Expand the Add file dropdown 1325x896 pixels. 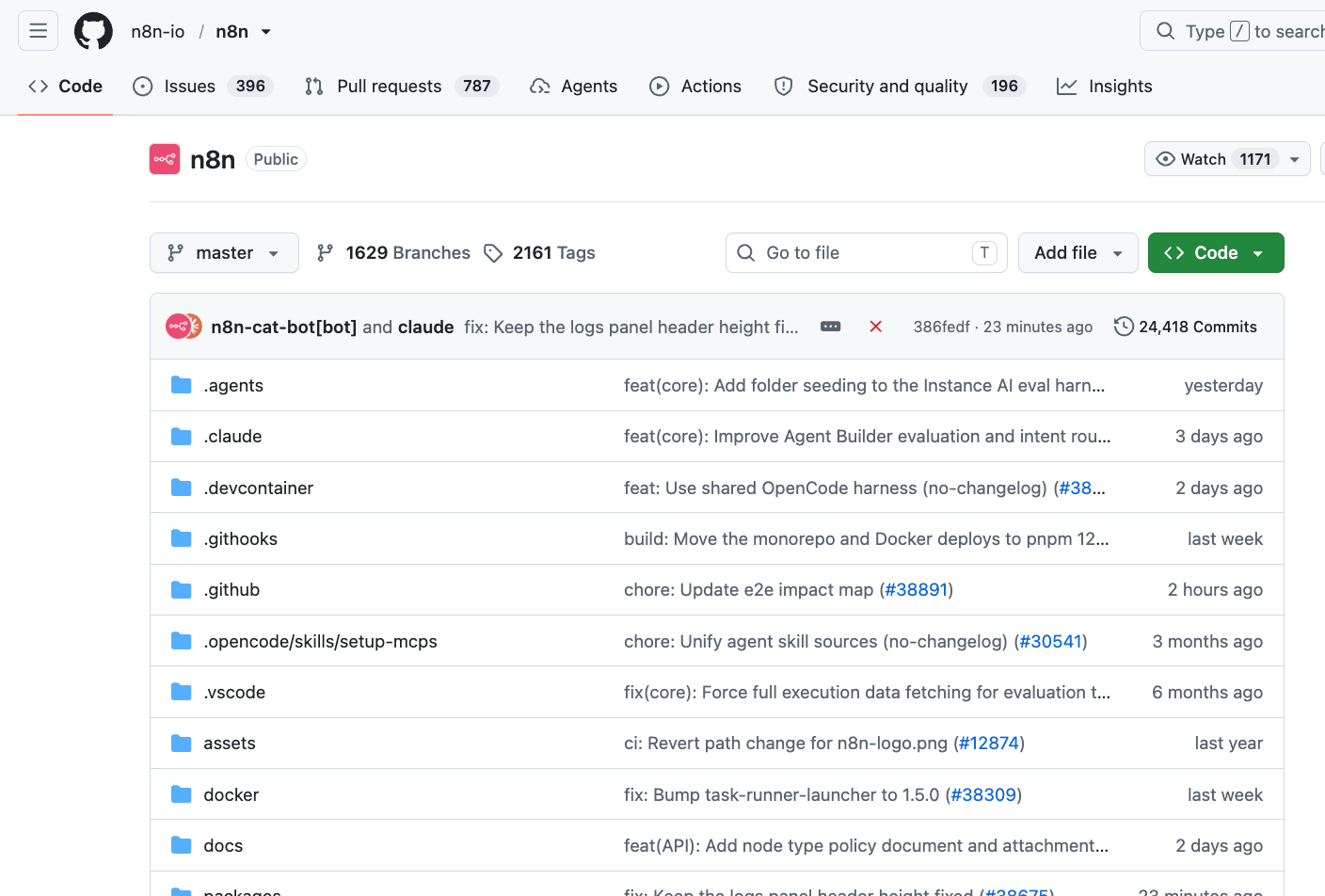[x=1078, y=253]
